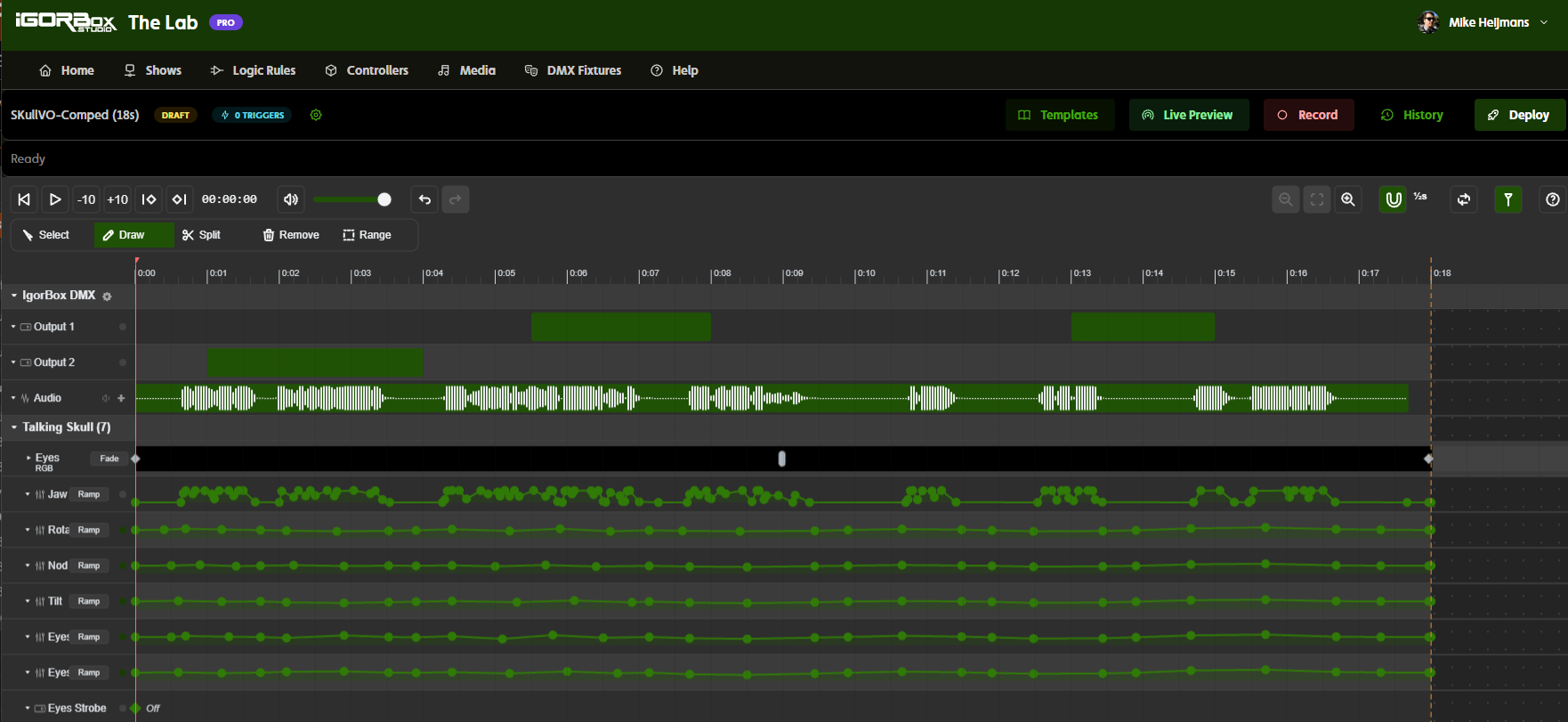Toggle the Output 1 track indicator dot

click(123, 327)
